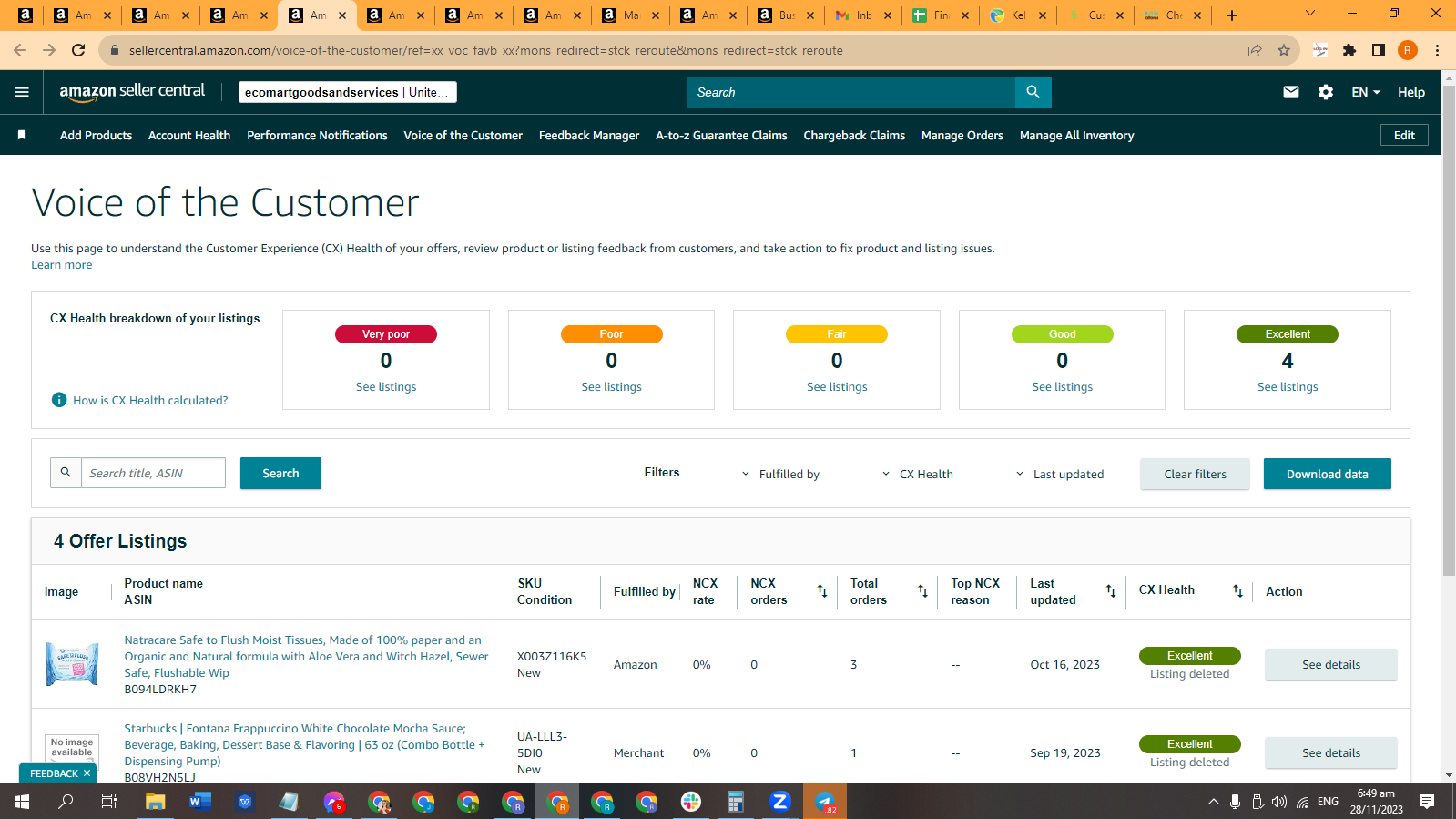Click the Search title, ASIN input field

[x=153, y=473]
